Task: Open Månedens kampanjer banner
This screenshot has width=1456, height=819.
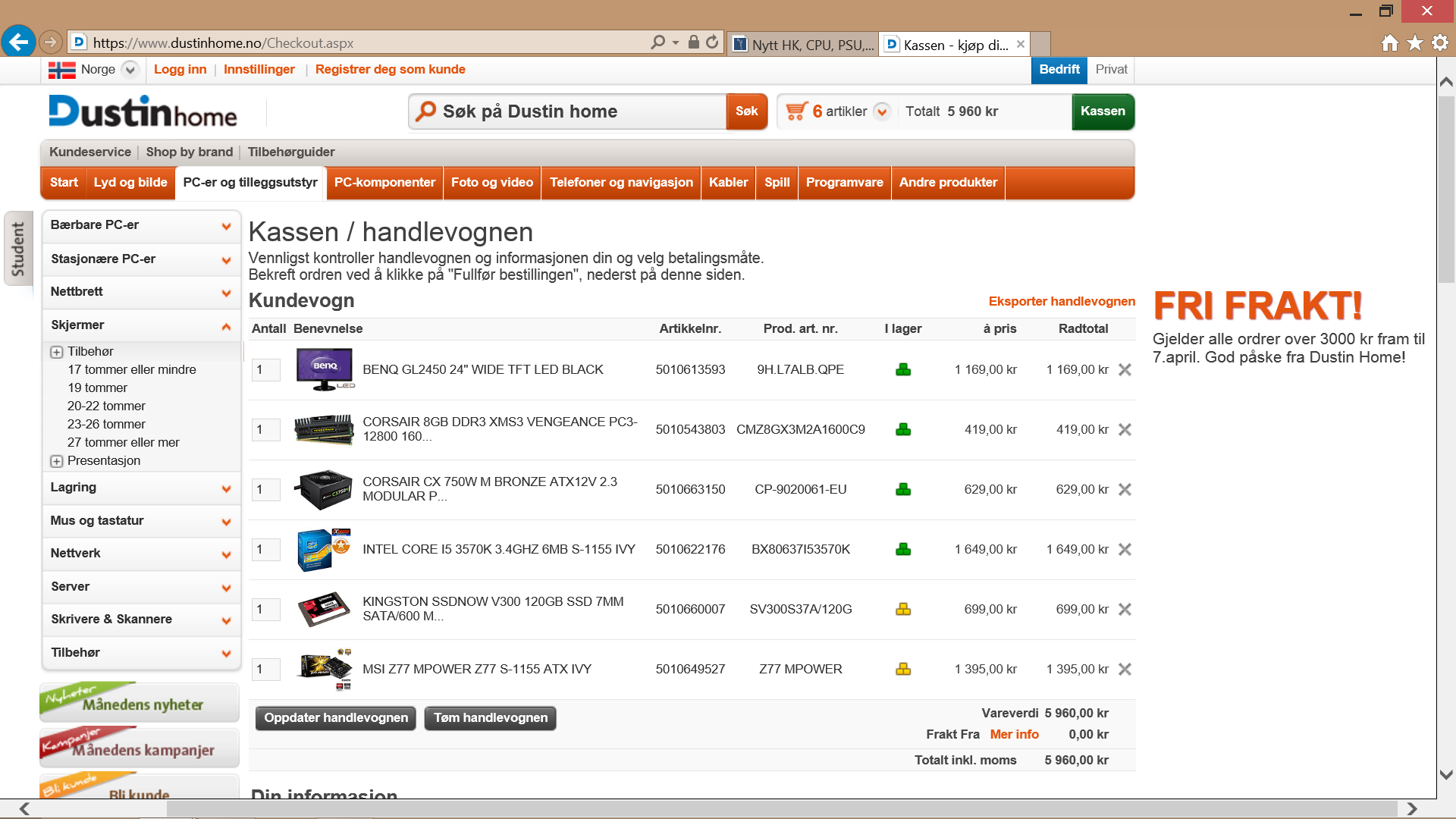Action: click(140, 748)
